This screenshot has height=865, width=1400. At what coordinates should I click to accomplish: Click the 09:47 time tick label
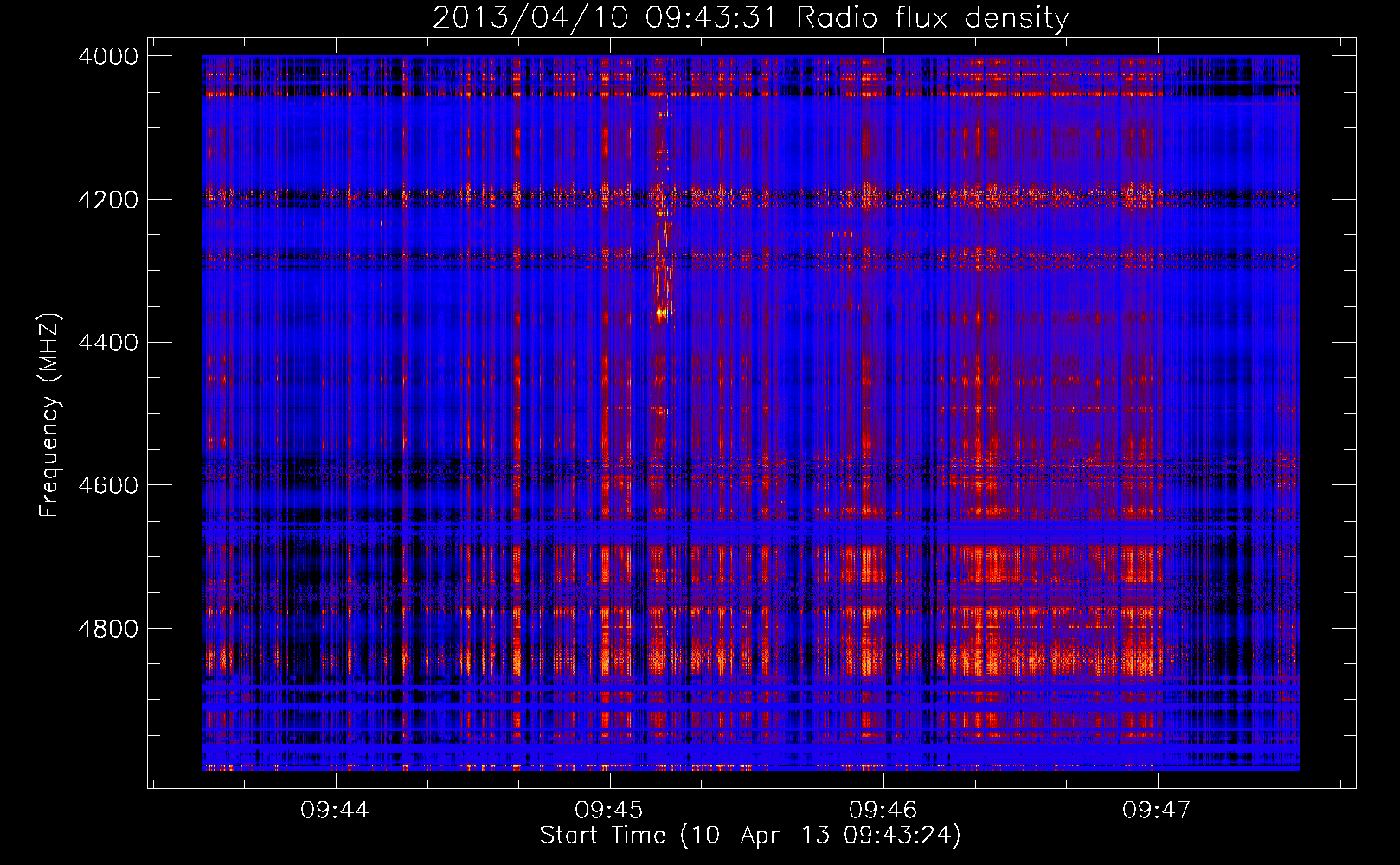[x=1157, y=811]
